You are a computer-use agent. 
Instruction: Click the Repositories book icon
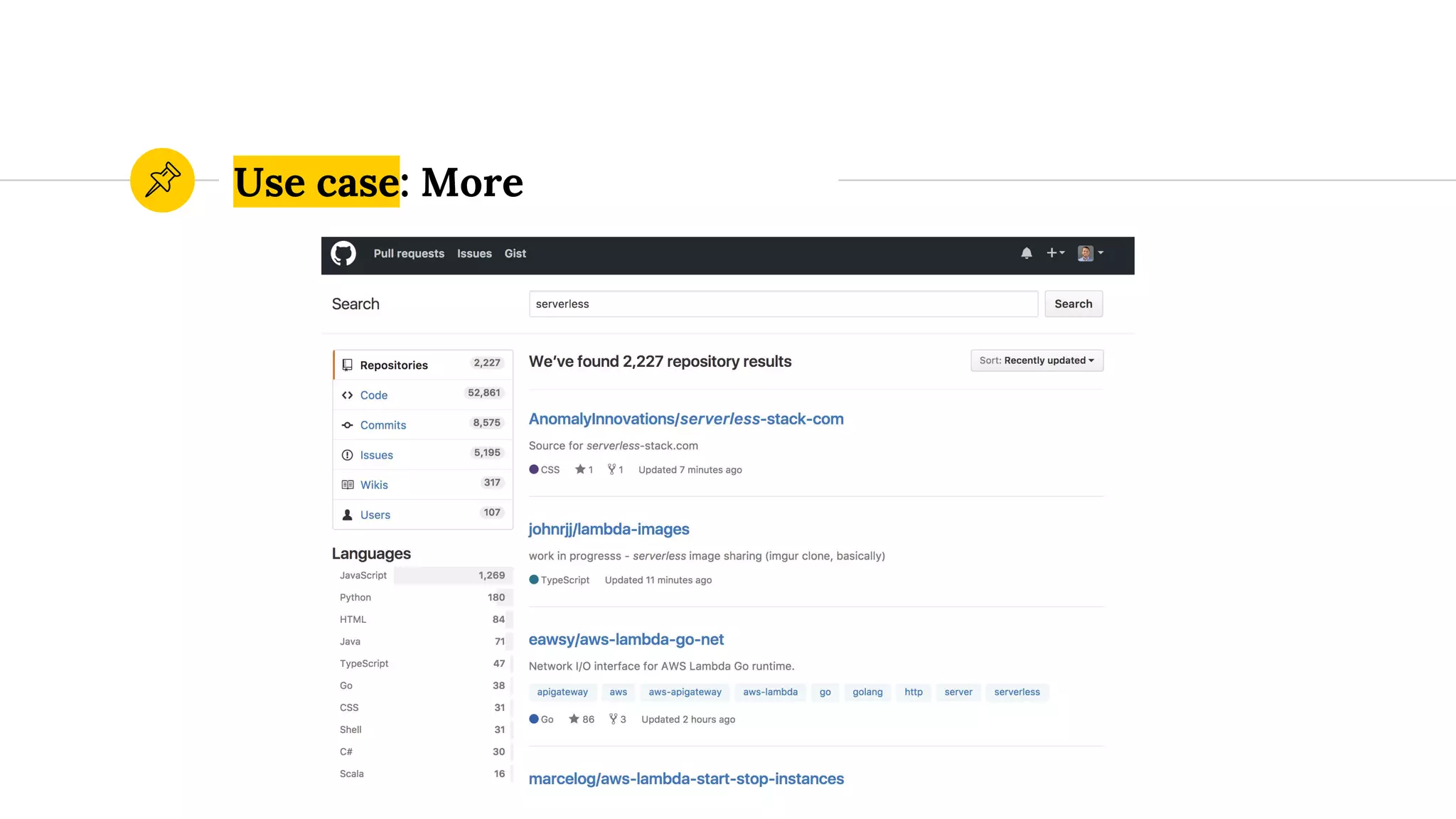[347, 365]
